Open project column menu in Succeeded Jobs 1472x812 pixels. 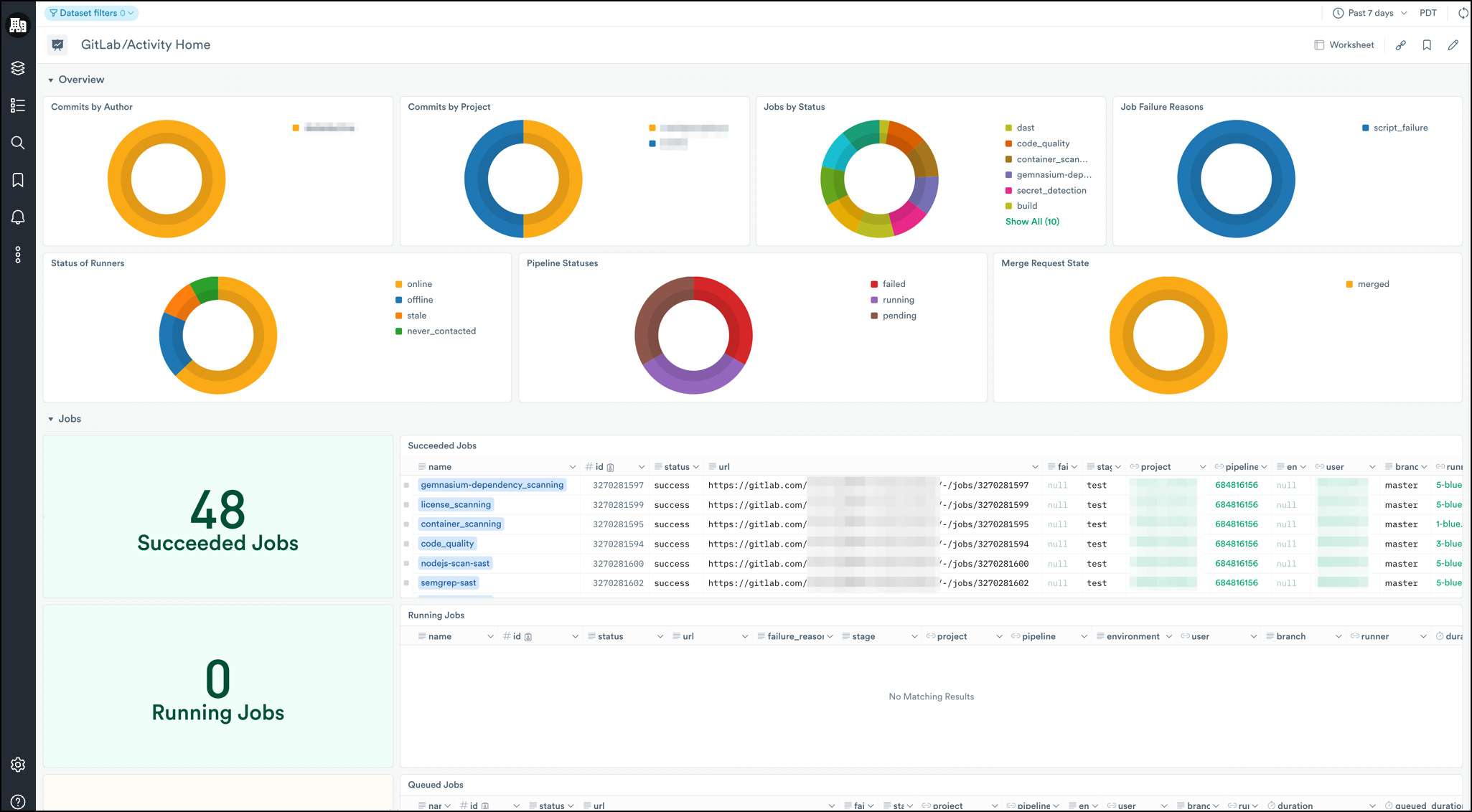1203,467
